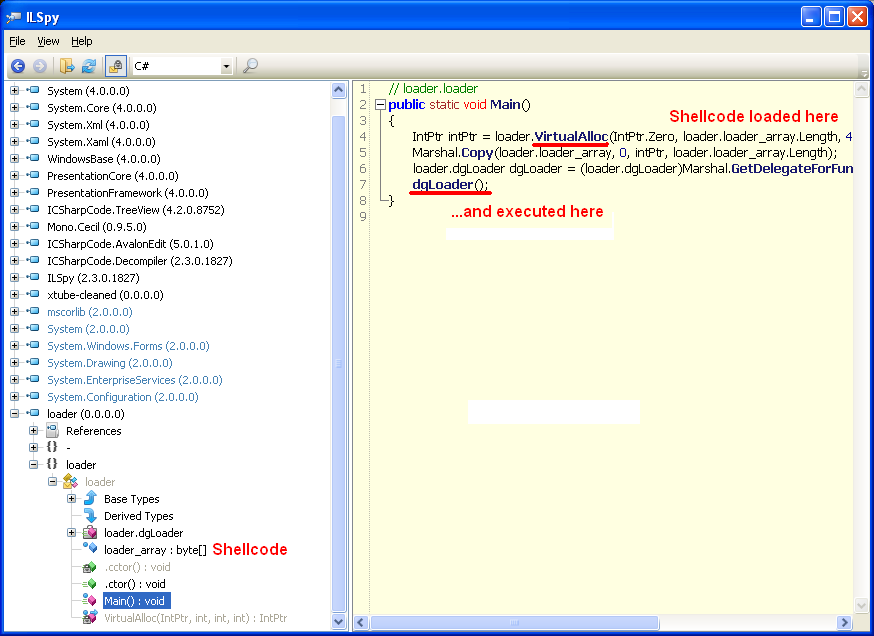Follow the Copy method link in code

pyautogui.click(x=477, y=153)
